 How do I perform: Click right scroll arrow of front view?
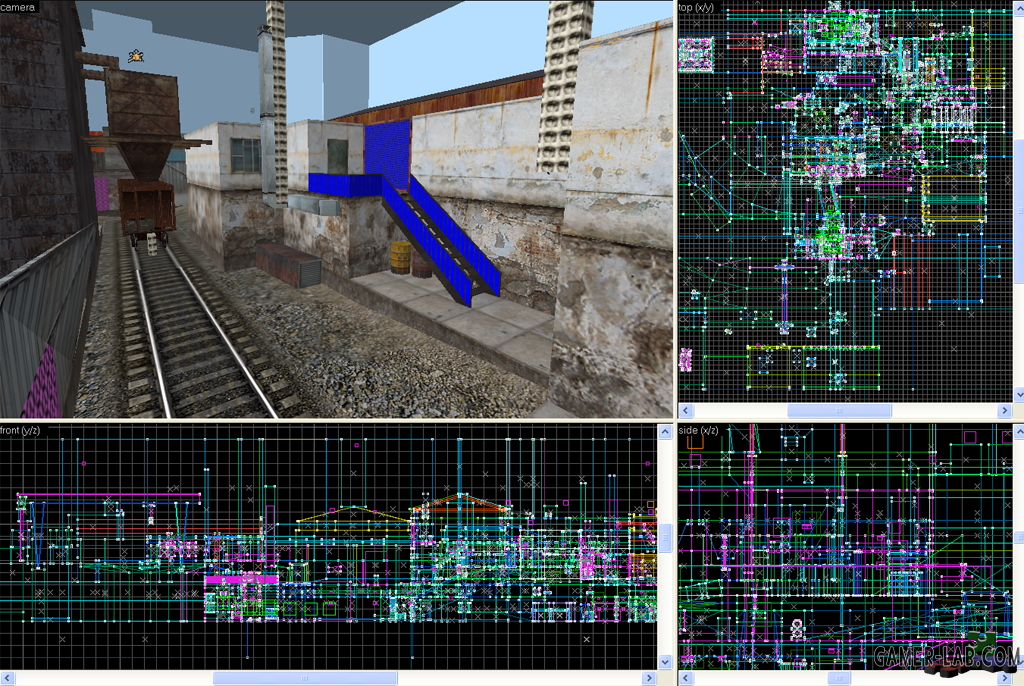[648, 678]
